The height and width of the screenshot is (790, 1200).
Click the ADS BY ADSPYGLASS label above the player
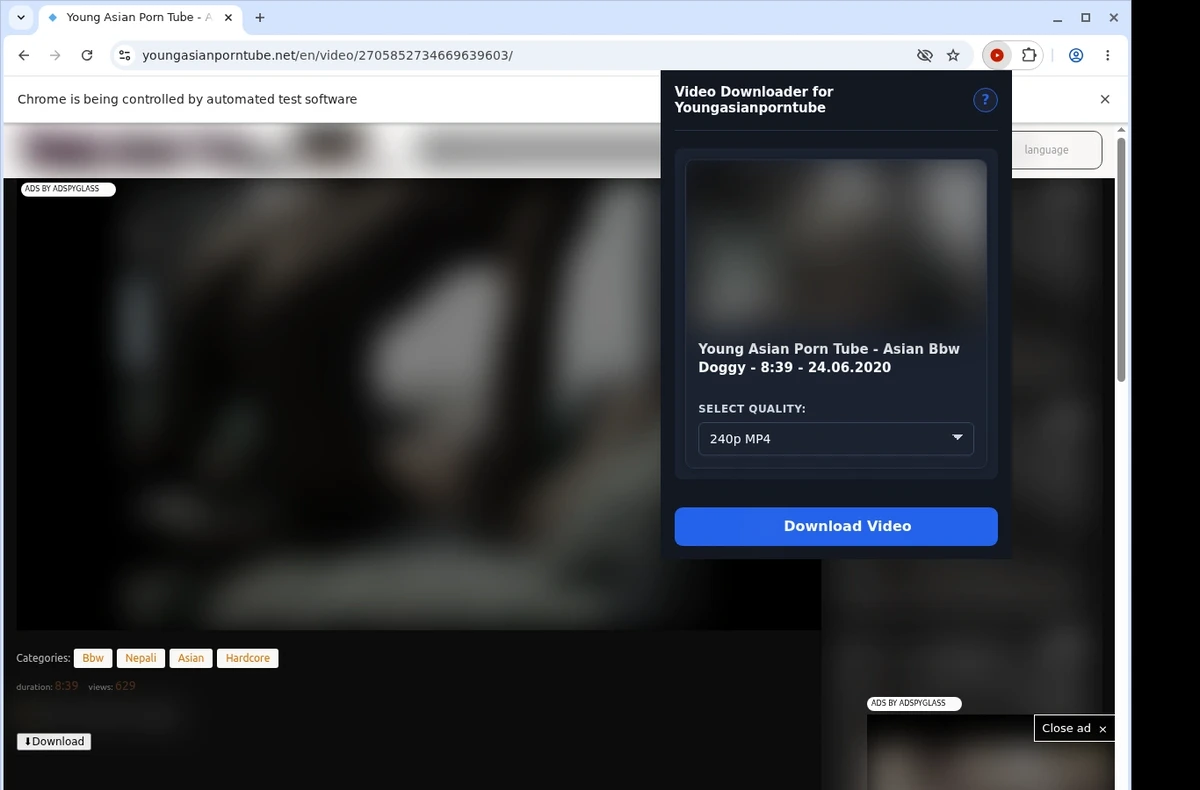click(66, 189)
